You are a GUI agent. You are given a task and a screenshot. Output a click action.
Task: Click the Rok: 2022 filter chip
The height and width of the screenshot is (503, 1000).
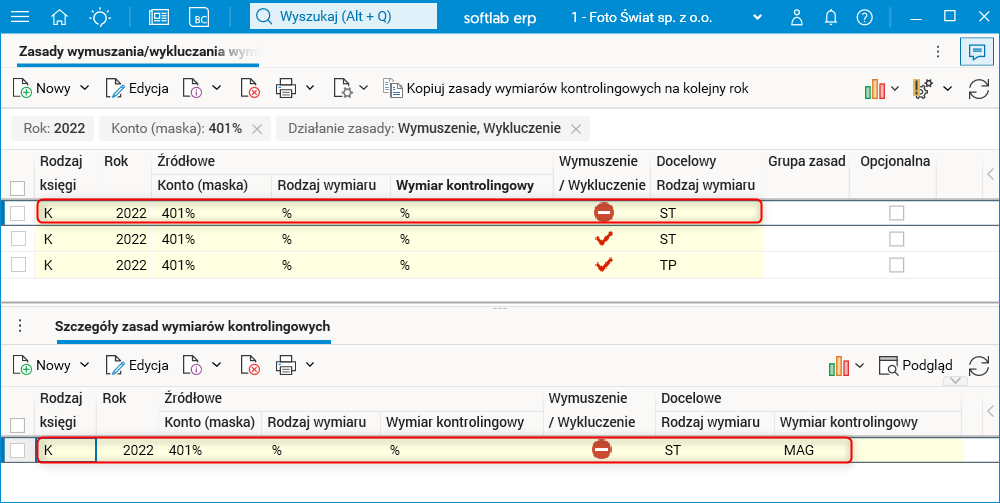tap(54, 129)
